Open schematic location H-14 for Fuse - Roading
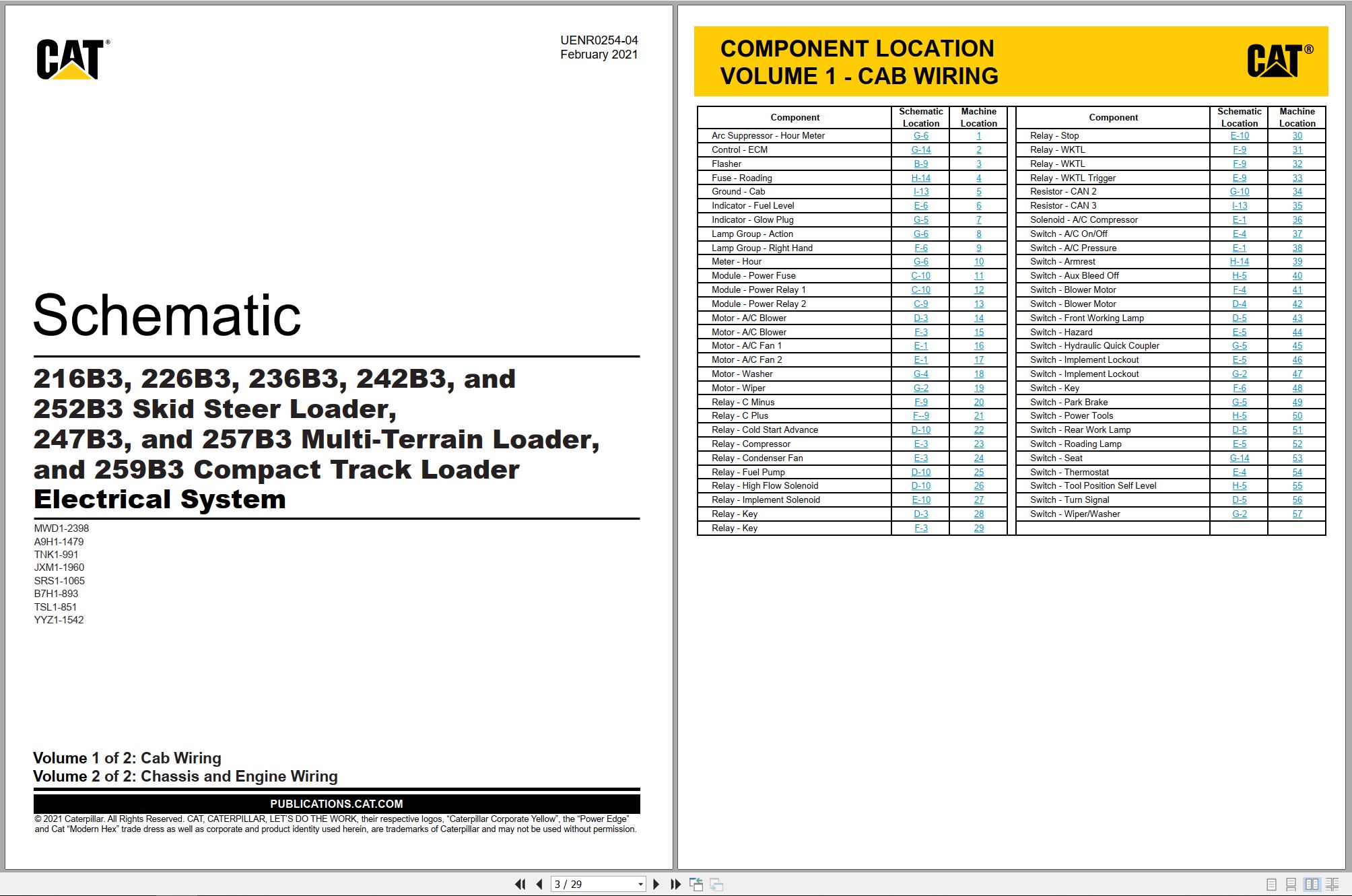This screenshot has width=1352, height=896. [921, 178]
